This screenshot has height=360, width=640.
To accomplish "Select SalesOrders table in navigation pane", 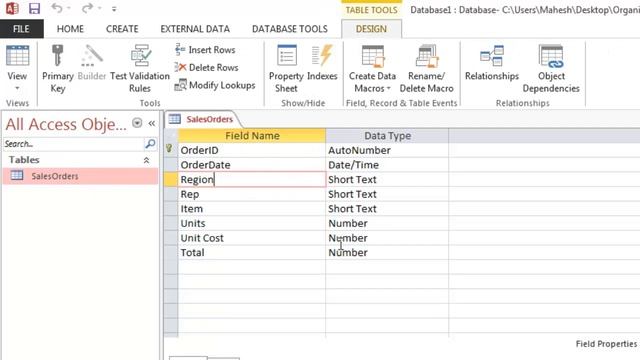I will [x=80, y=176].
